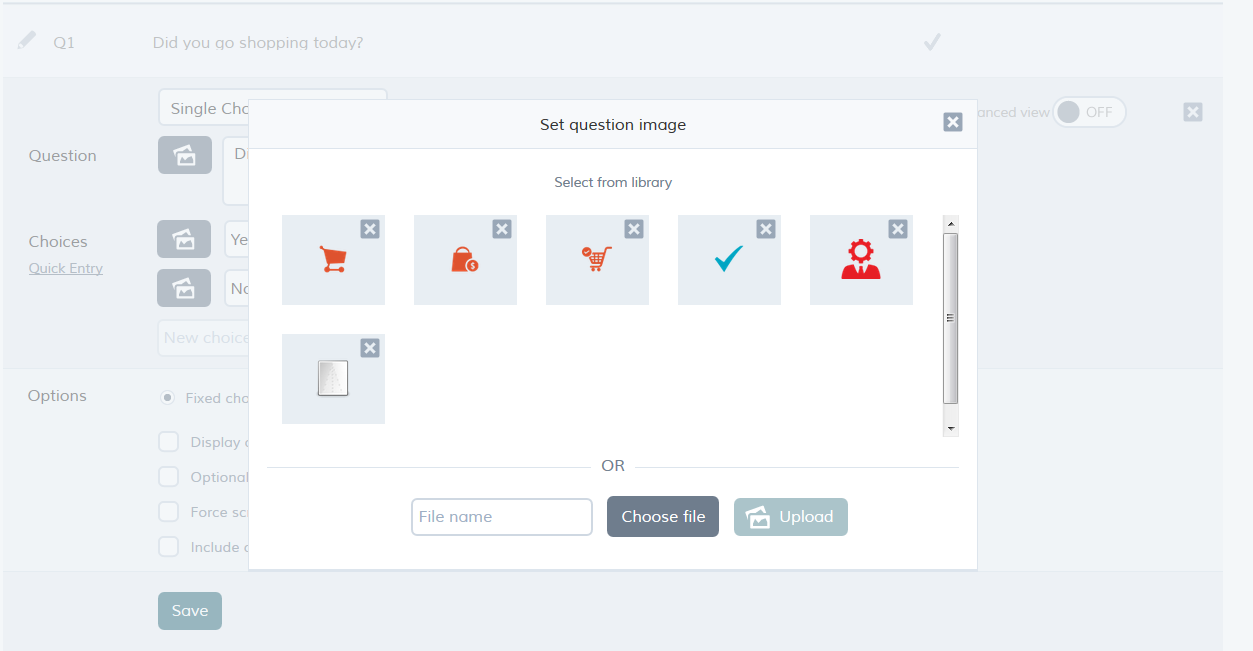Image resolution: width=1253 pixels, height=651 pixels.
Task: Delete the shopping cart image from library
Action: click(370, 229)
